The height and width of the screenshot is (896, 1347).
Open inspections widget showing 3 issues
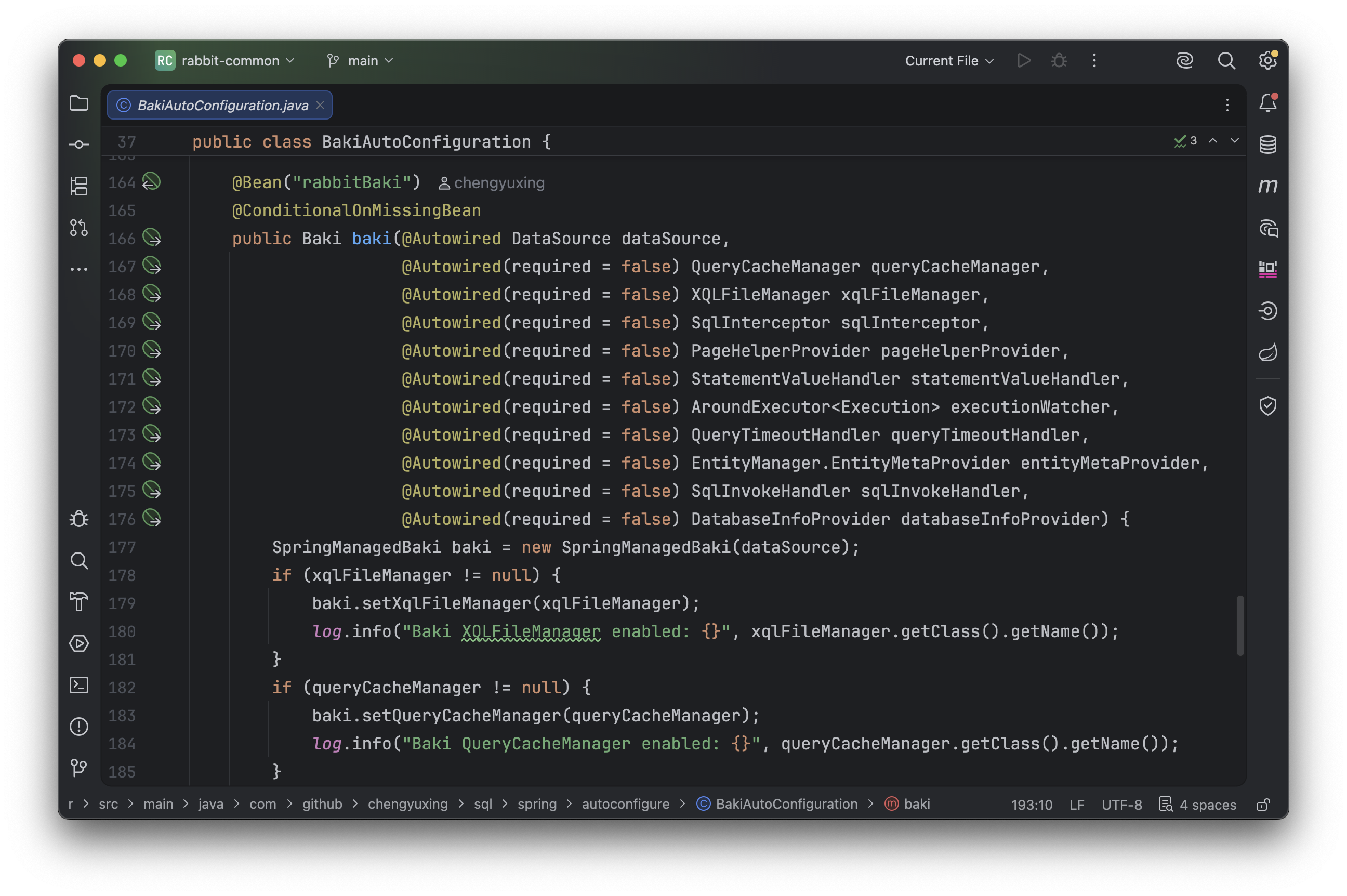pos(1185,140)
